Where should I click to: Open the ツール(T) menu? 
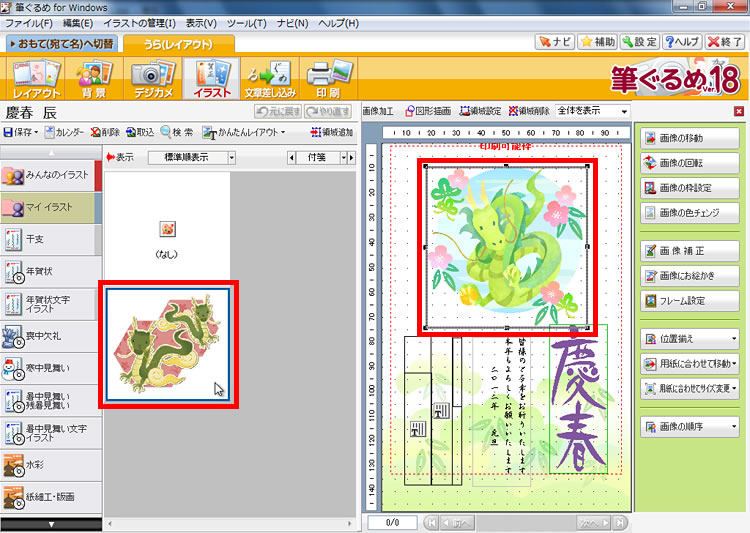pos(246,23)
